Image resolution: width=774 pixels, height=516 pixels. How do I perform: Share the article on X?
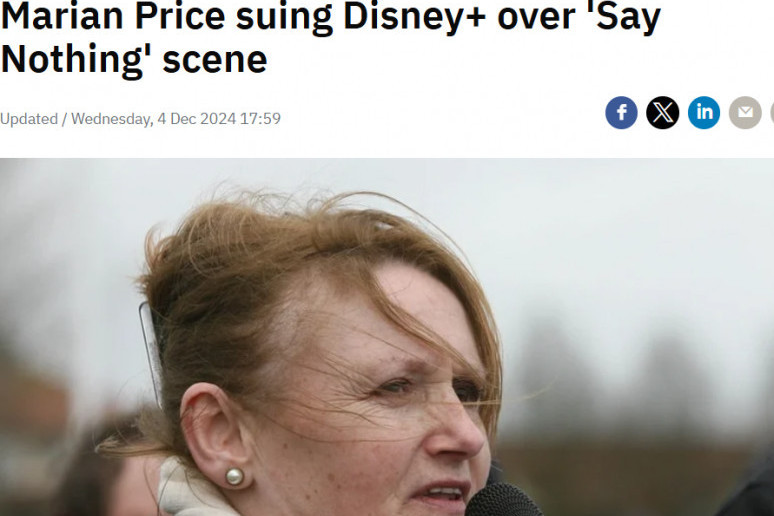coord(662,113)
